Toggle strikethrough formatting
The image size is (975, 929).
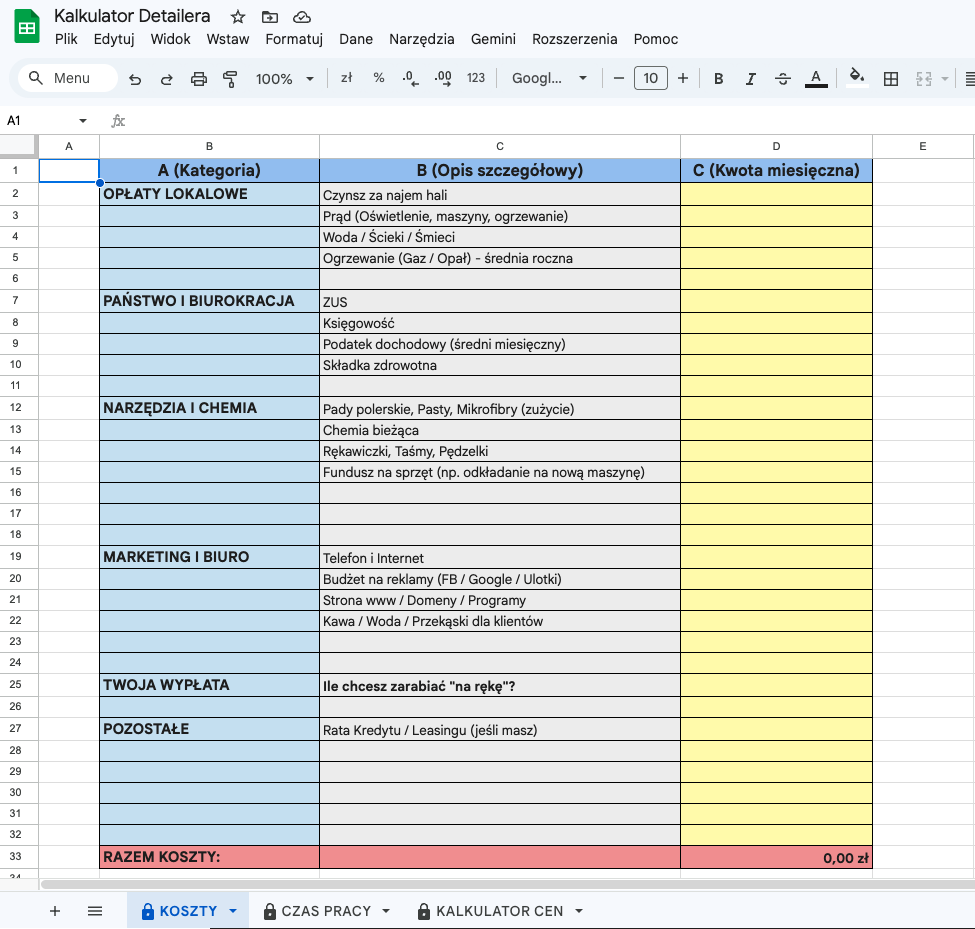click(x=783, y=78)
